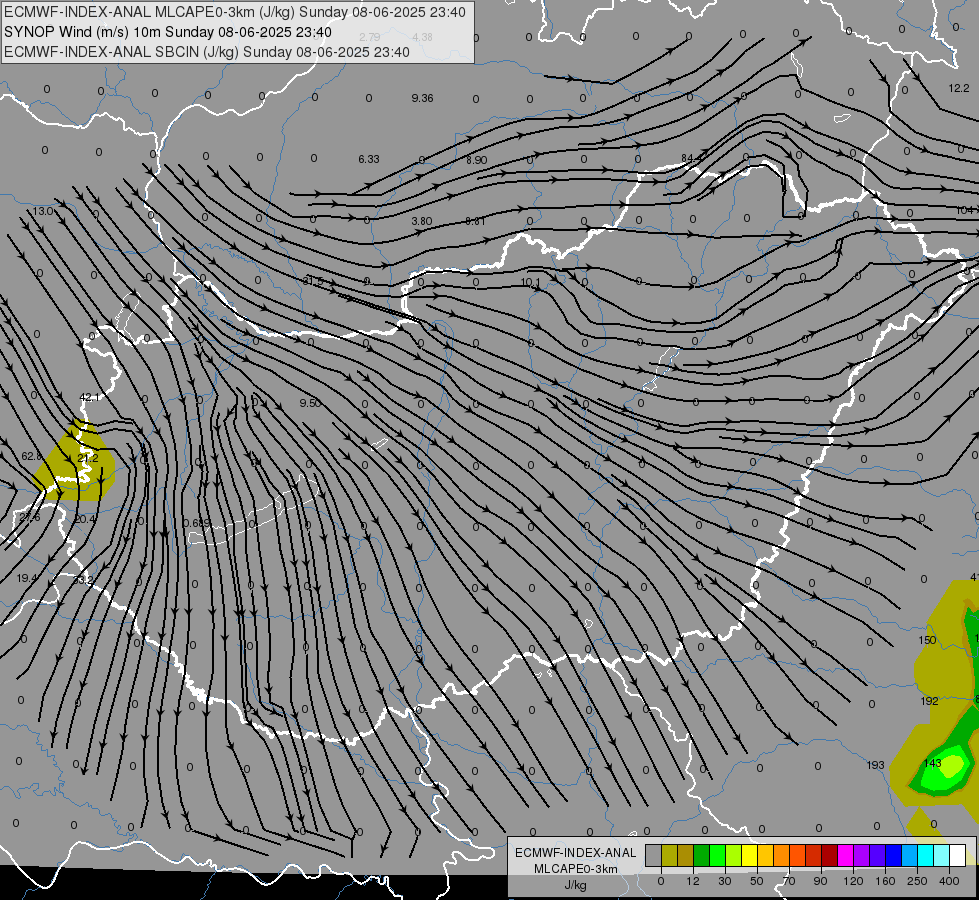Click the 150 value on the map
The width and height of the screenshot is (979, 900).
click(x=927, y=640)
